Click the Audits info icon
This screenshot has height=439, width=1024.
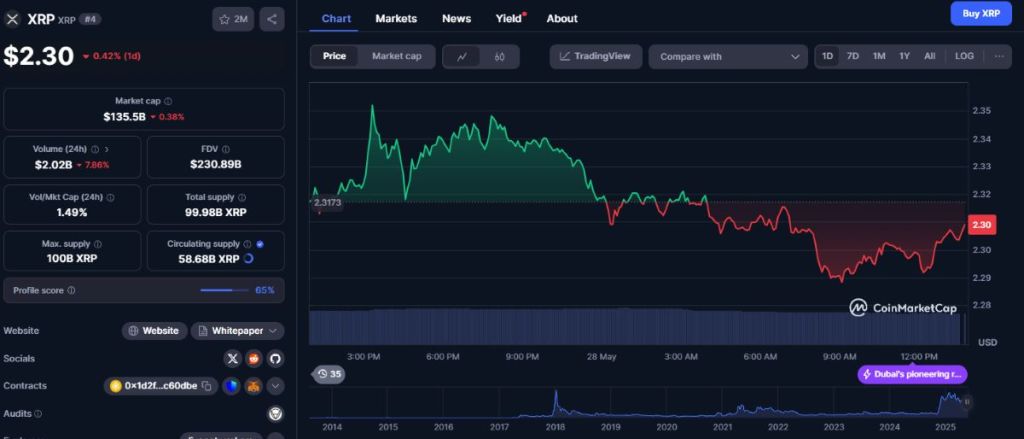coord(38,414)
